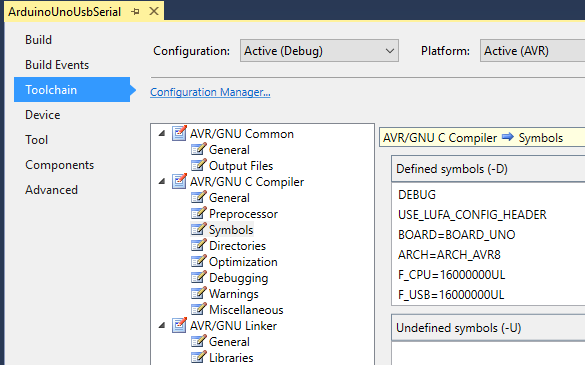The width and height of the screenshot is (585, 365).
Task: Click the Output Files item icon
Action: 198,165
